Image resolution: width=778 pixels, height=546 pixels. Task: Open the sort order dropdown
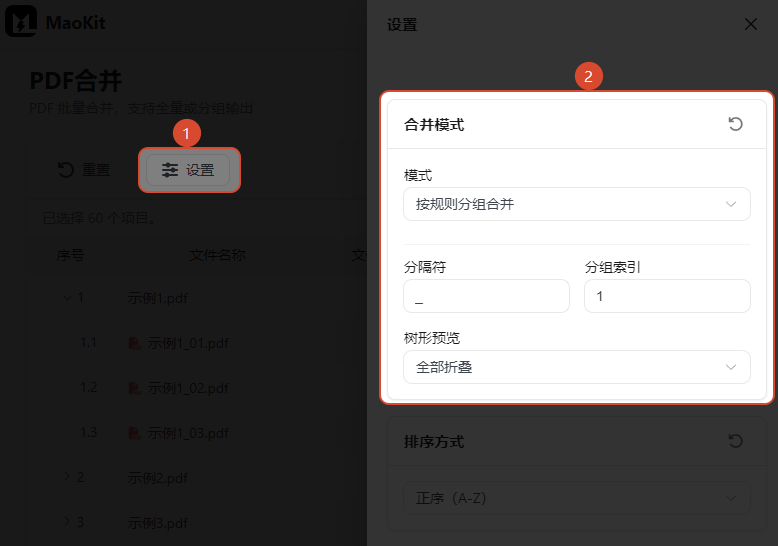coord(577,498)
